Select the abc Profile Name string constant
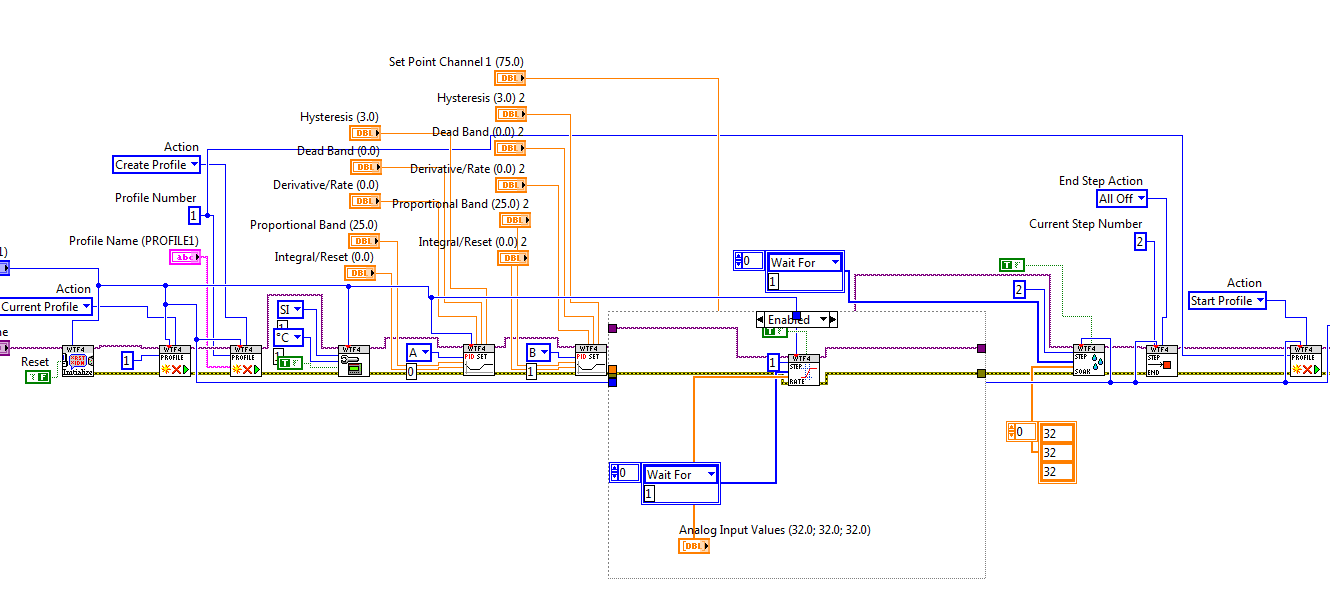Screen dimensions: 1330x594 [x=186, y=257]
